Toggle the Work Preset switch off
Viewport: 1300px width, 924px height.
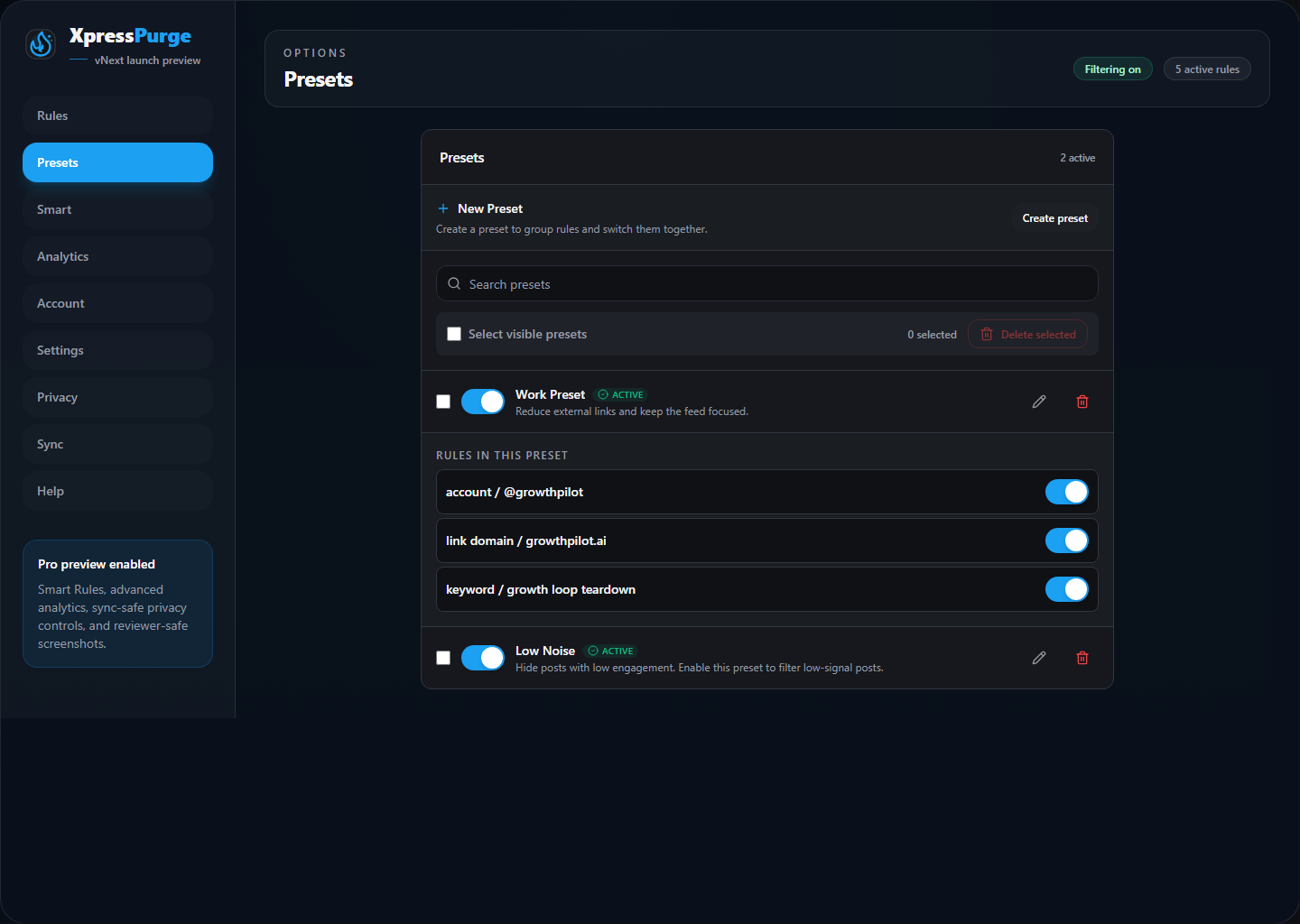[x=483, y=402]
